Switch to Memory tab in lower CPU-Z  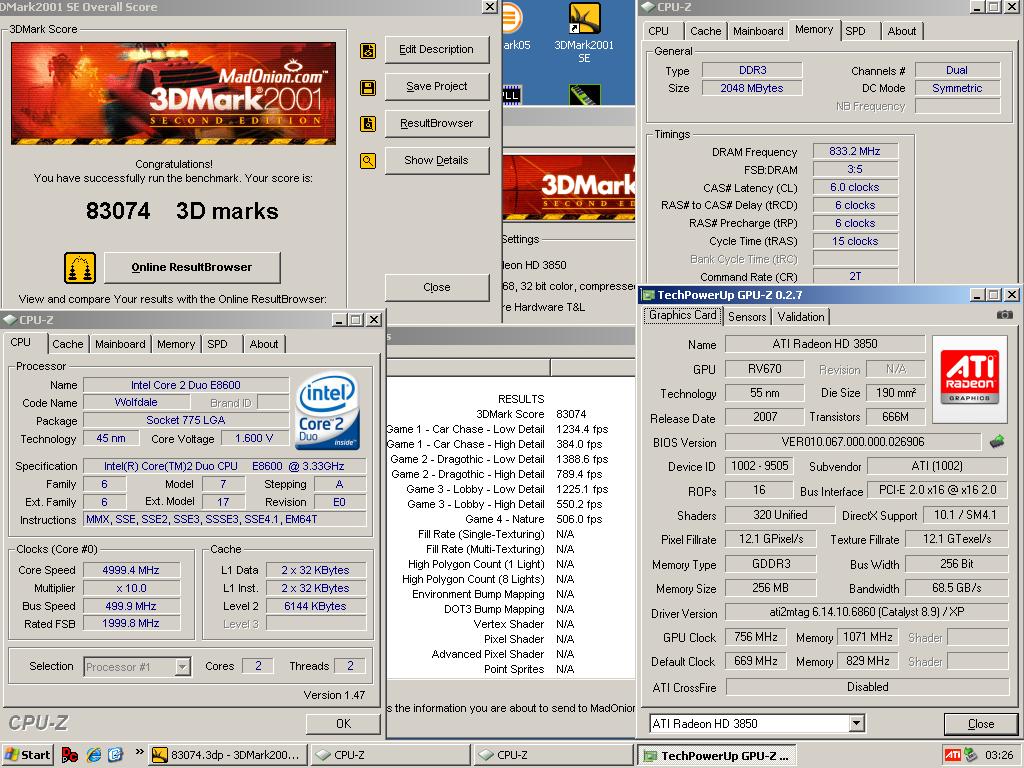176,344
